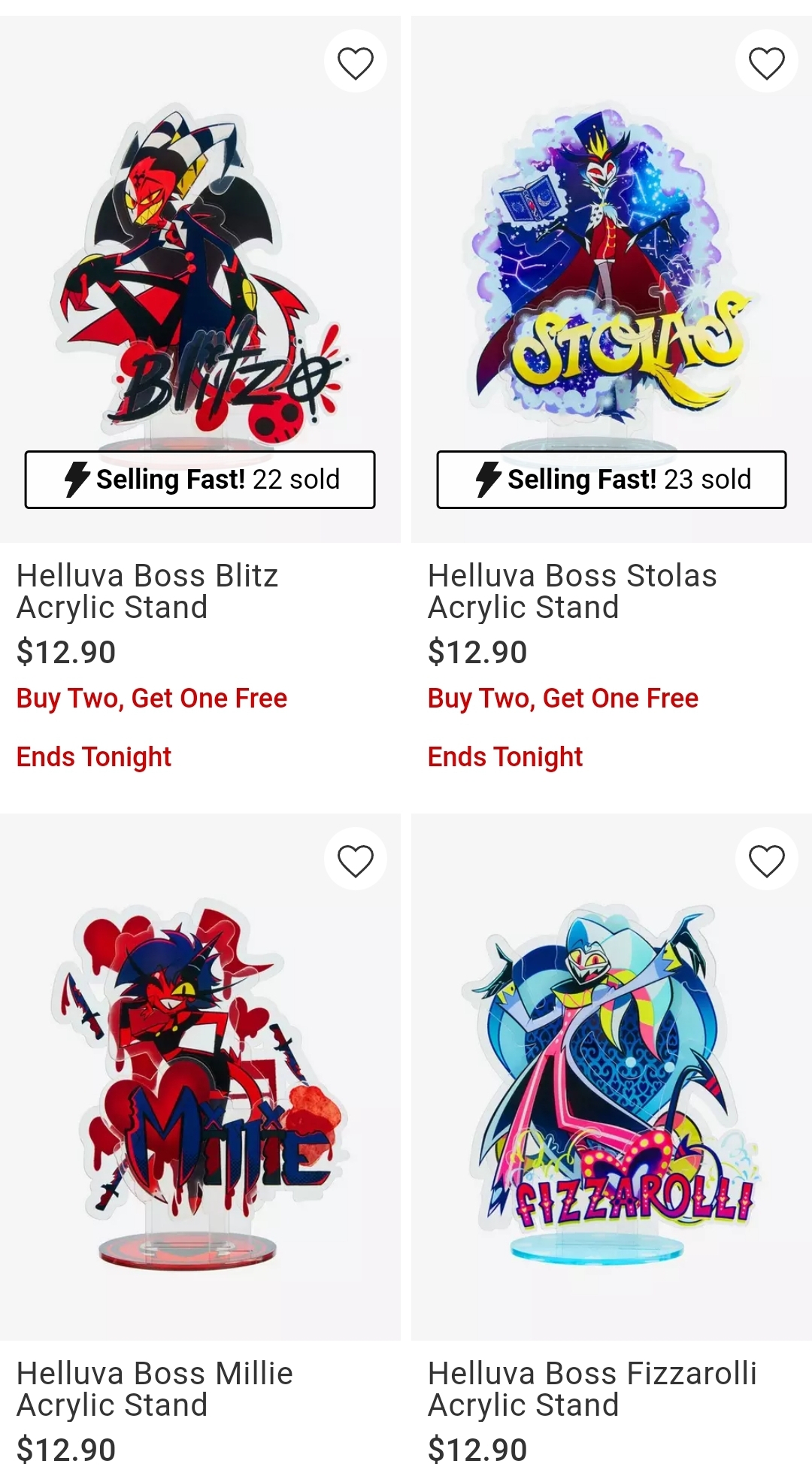This screenshot has width=812, height=1482.
Task: Open Buy Two Get One Free under Blitz
Action: pyautogui.click(x=152, y=699)
